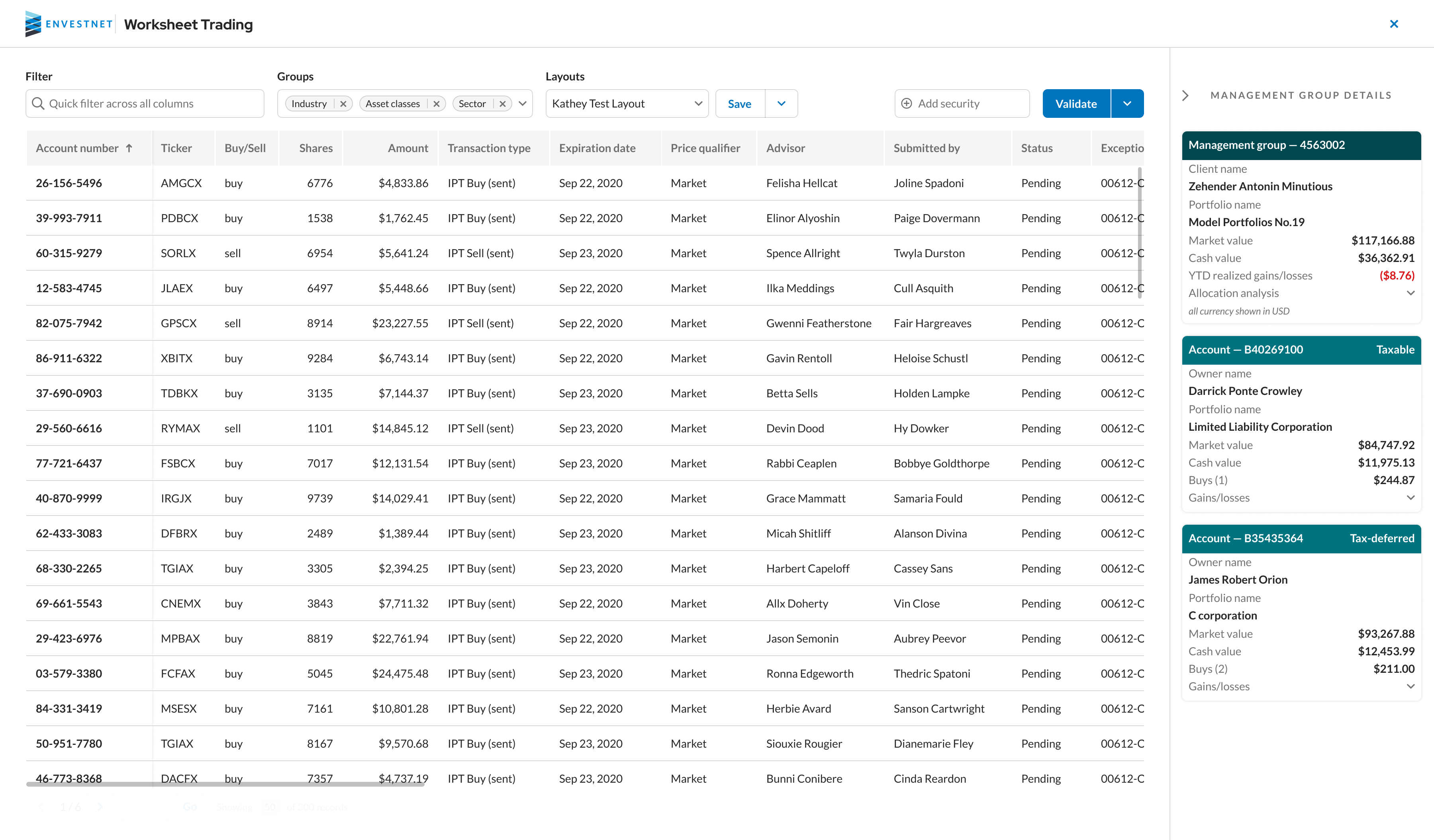Remove the Sector group chip
Viewport: 1434px width, 840px height.
tap(502, 104)
